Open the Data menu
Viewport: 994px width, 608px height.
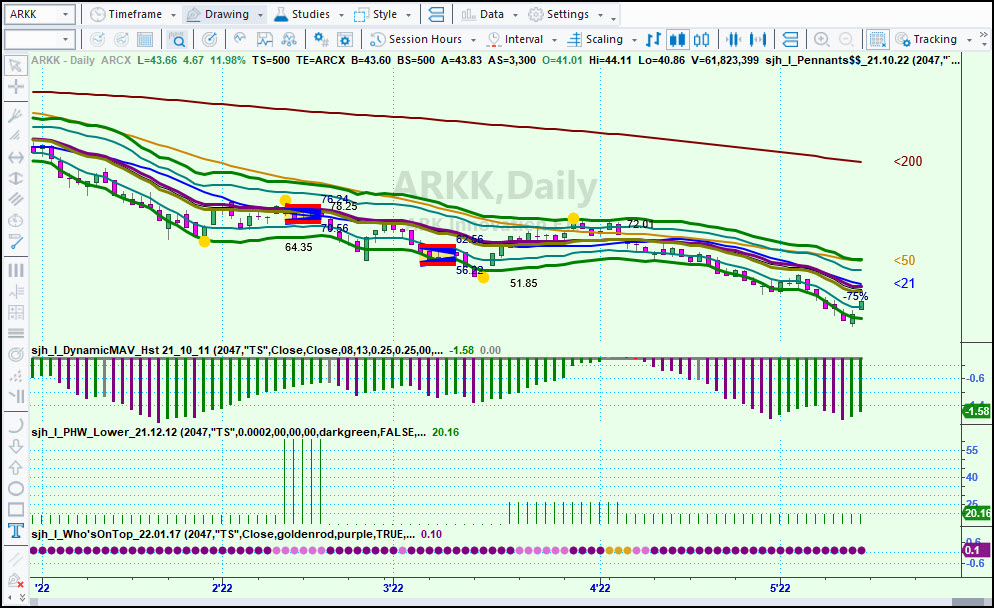(x=483, y=15)
